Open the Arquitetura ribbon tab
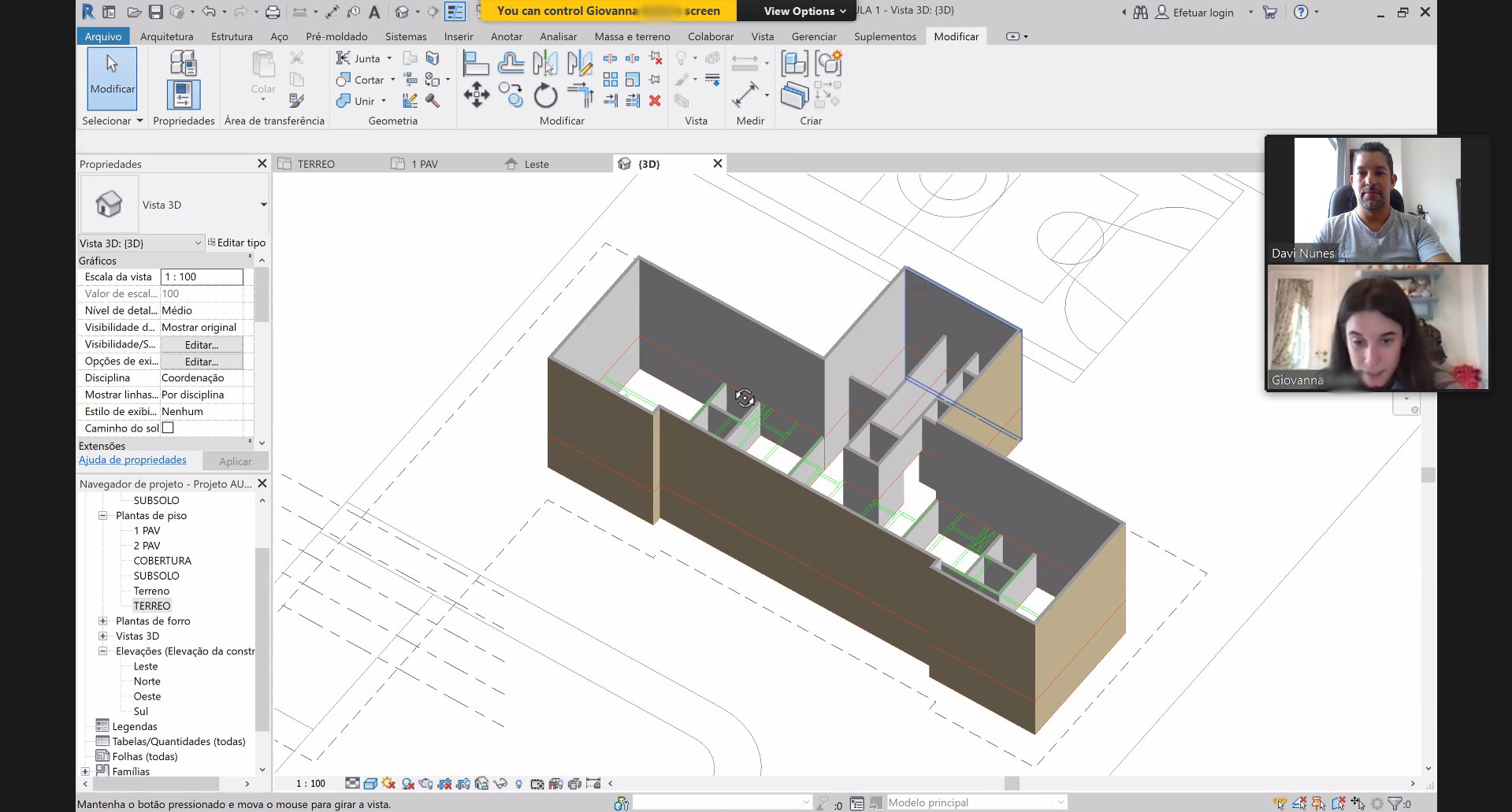Screen dimensions: 1512x812 [166, 36]
